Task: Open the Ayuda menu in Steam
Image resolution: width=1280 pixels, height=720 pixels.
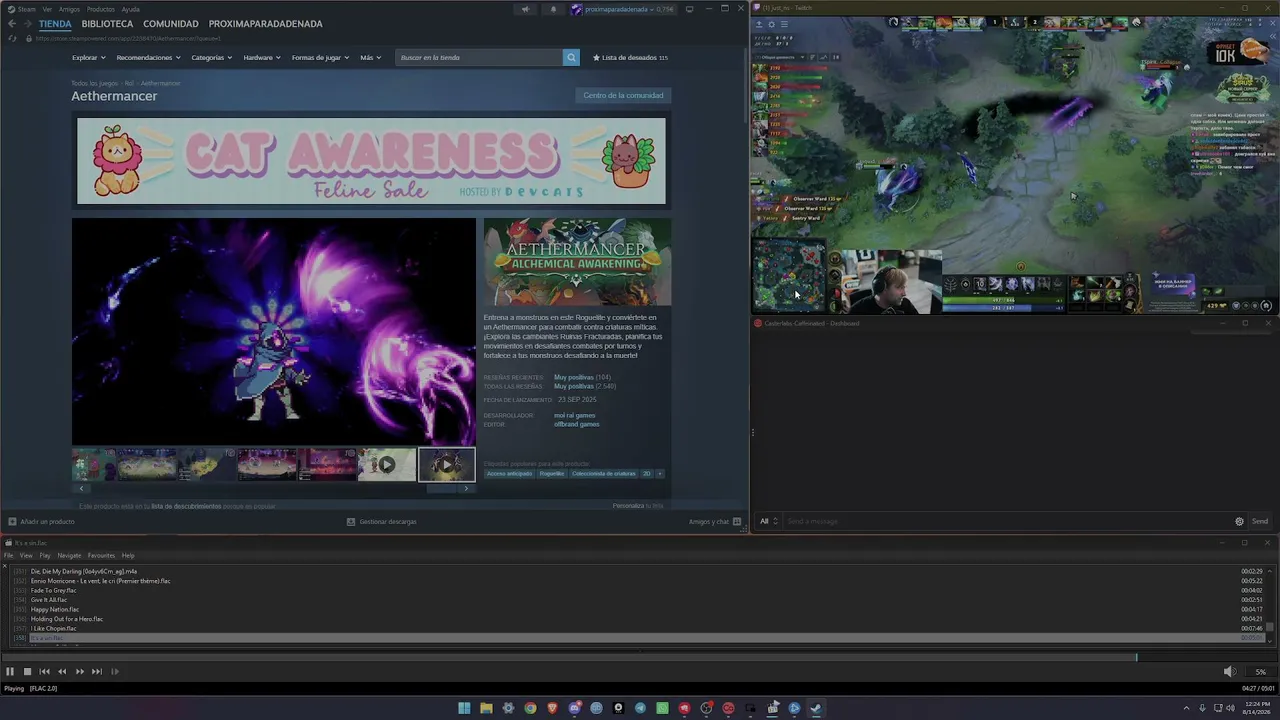Action: pyautogui.click(x=130, y=9)
